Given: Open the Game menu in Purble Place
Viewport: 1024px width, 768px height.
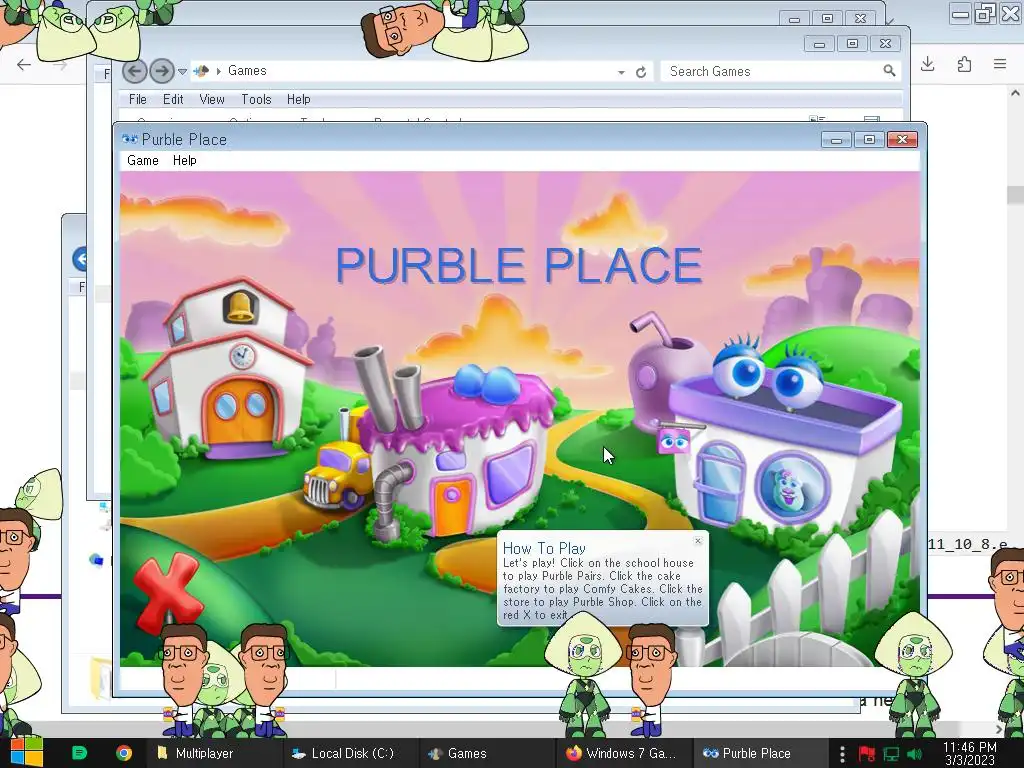Looking at the screenshot, I should click(x=142, y=161).
